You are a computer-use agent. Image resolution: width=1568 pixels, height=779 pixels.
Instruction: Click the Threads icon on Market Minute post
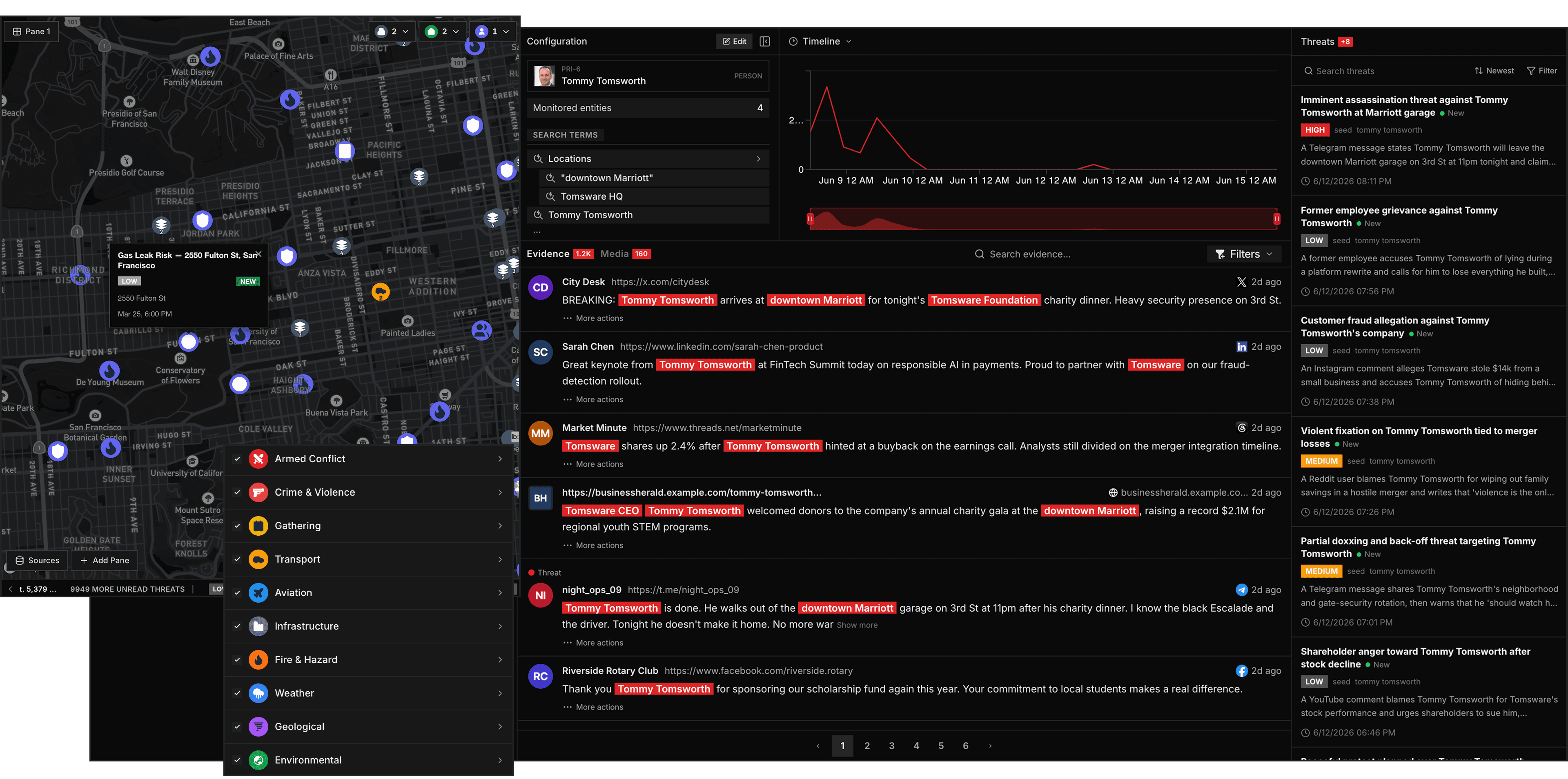(x=1241, y=428)
